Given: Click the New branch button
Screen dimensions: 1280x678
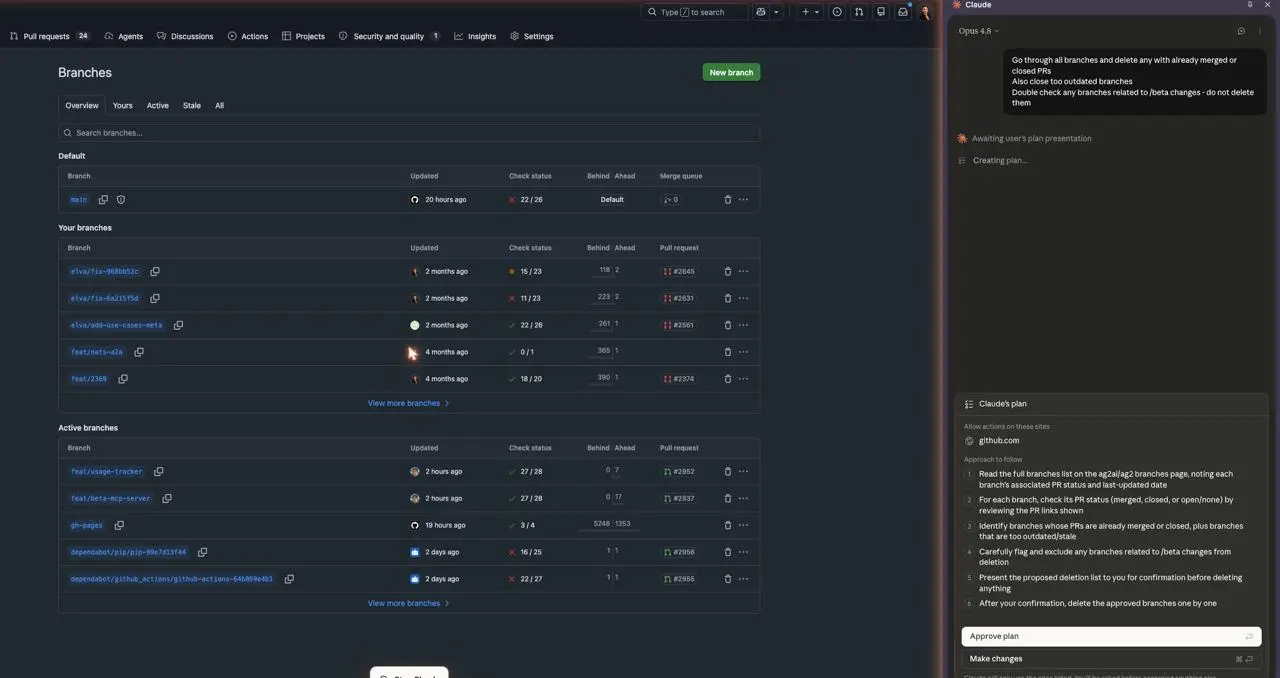Looking at the screenshot, I should (x=731, y=72).
